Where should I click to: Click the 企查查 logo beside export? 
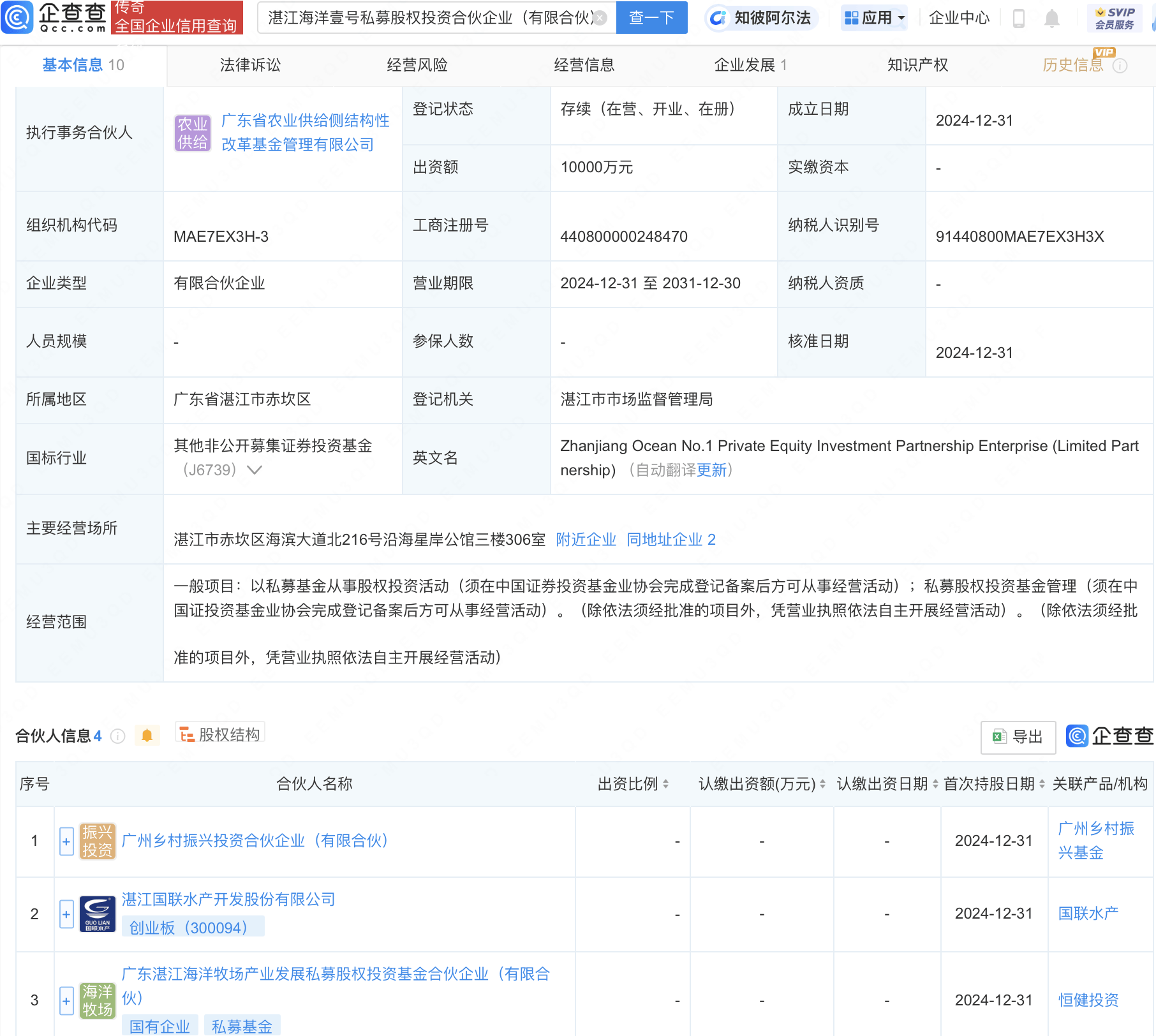click(x=1109, y=736)
